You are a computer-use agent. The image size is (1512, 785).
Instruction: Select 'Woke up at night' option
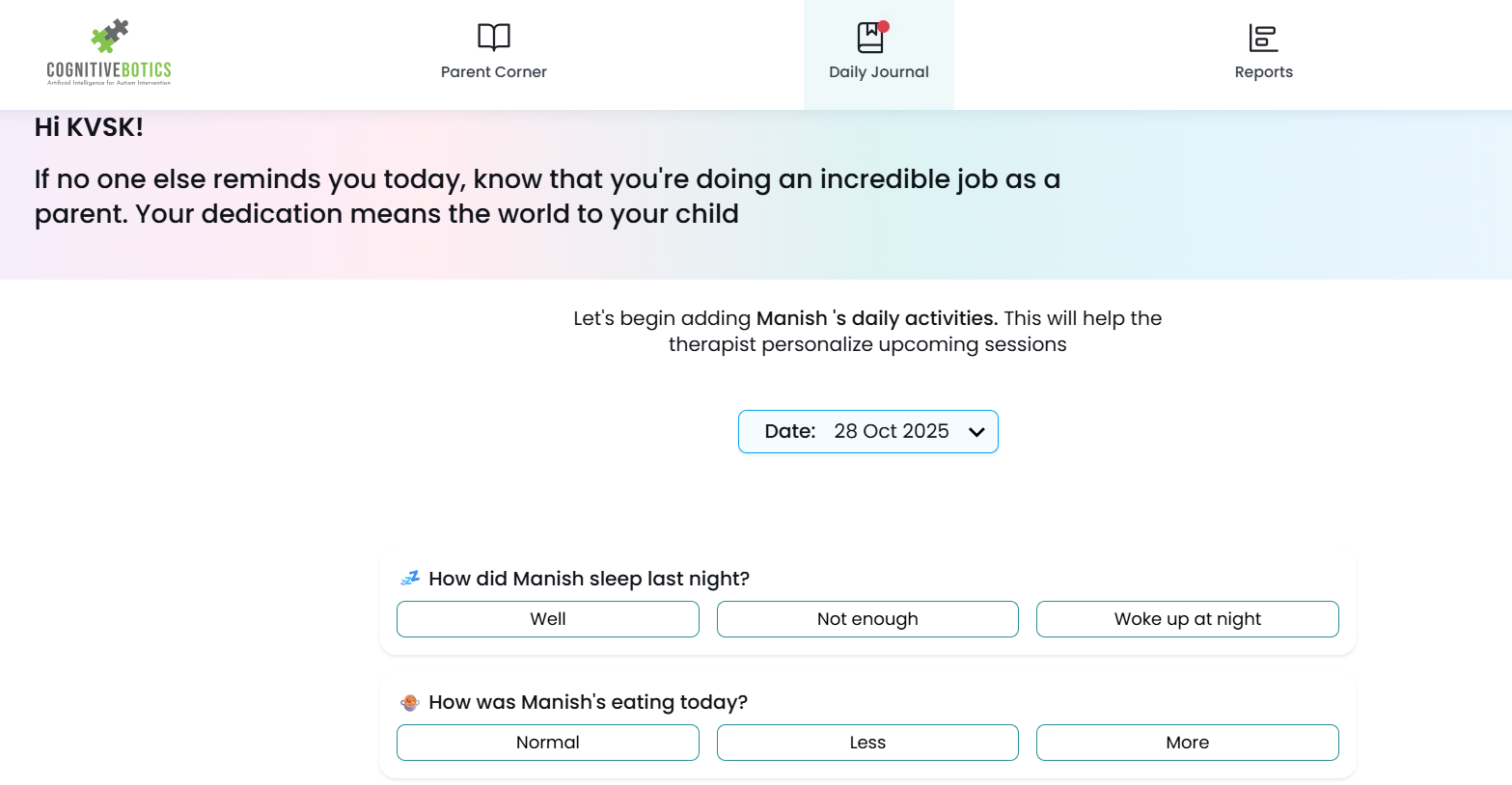point(1187,619)
